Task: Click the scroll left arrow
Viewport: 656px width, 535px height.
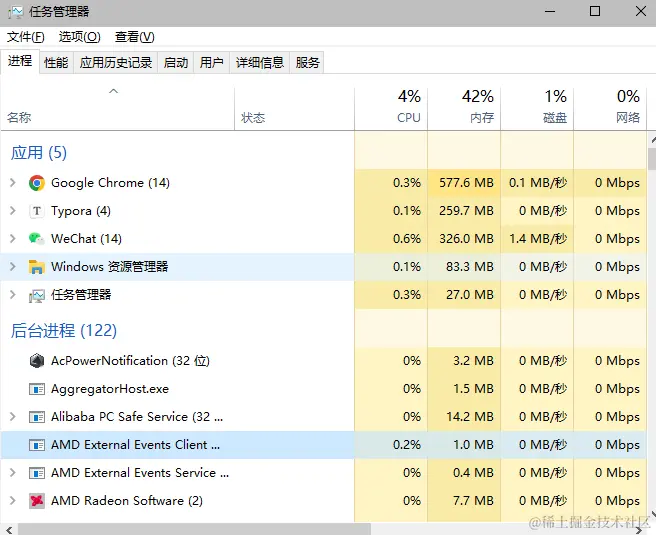Action: 9,530
